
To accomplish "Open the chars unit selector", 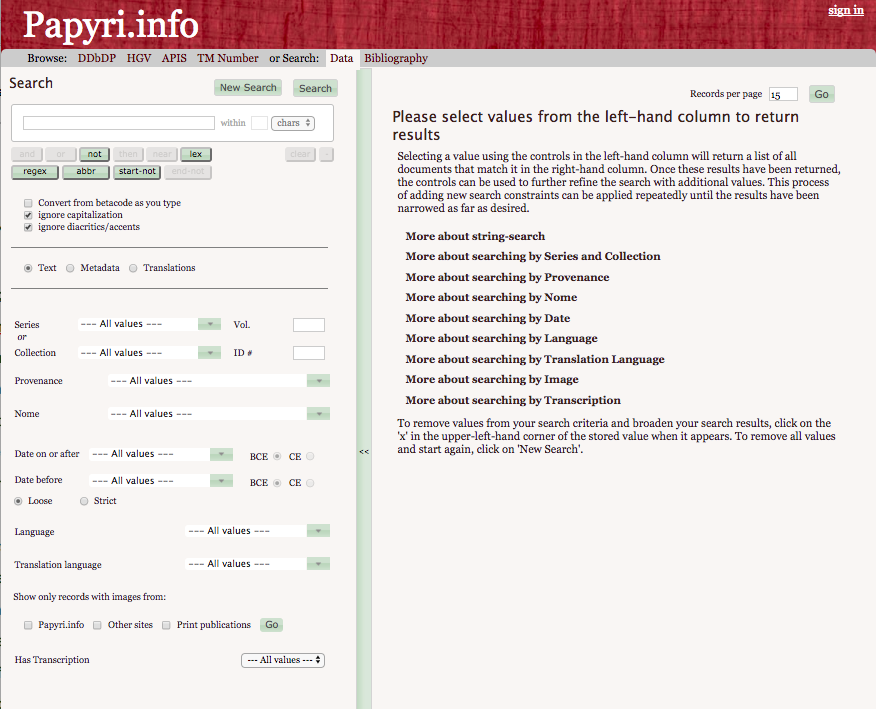I will tap(293, 123).
